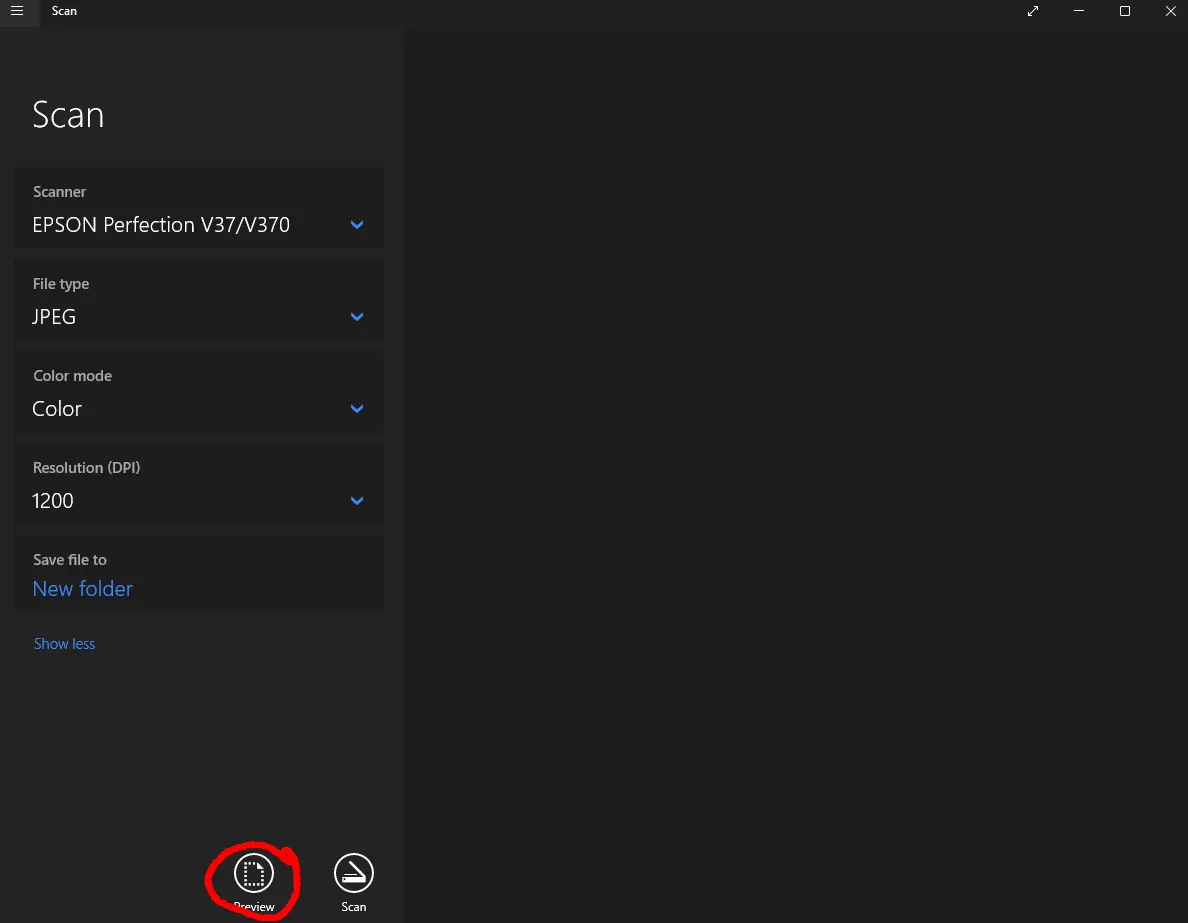Viewport: 1188px width, 923px height.
Task: Open the hamburger navigation menu
Action: tap(17, 11)
